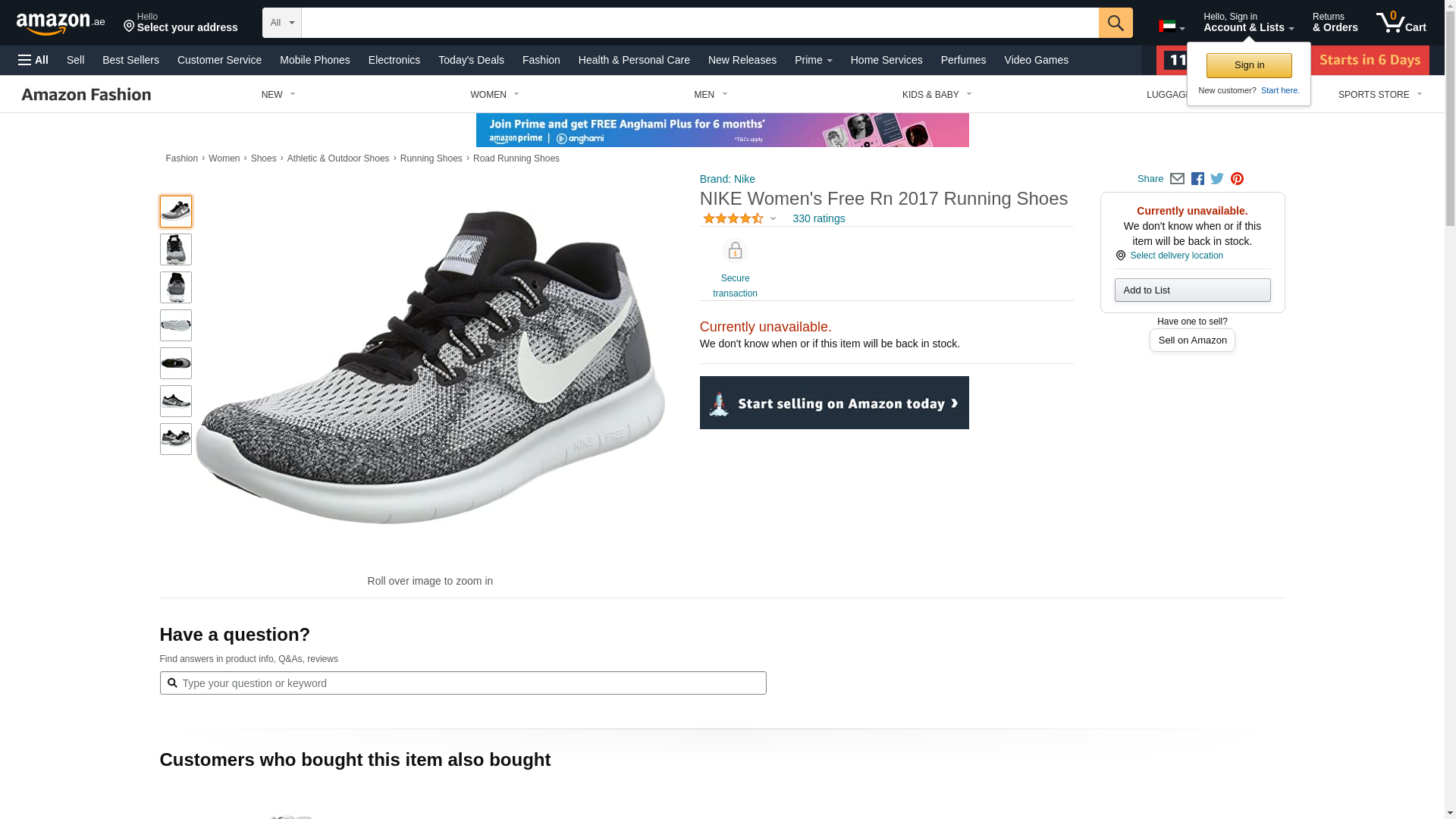Image resolution: width=1456 pixels, height=819 pixels.
Task: Share product on Twitter
Action: click(1217, 179)
